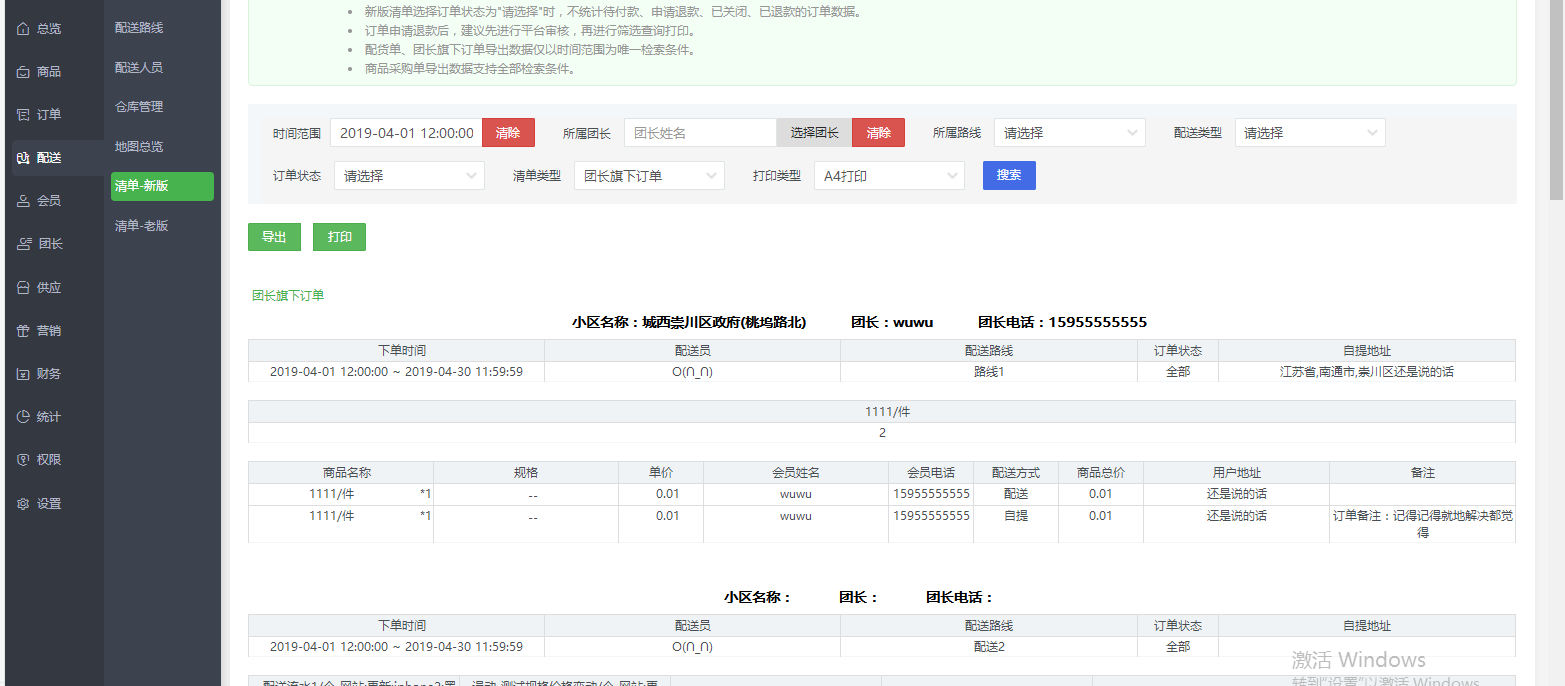The image size is (1565, 686).
Task: Click the 团长姓名 input field
Action: click(700, 133)
